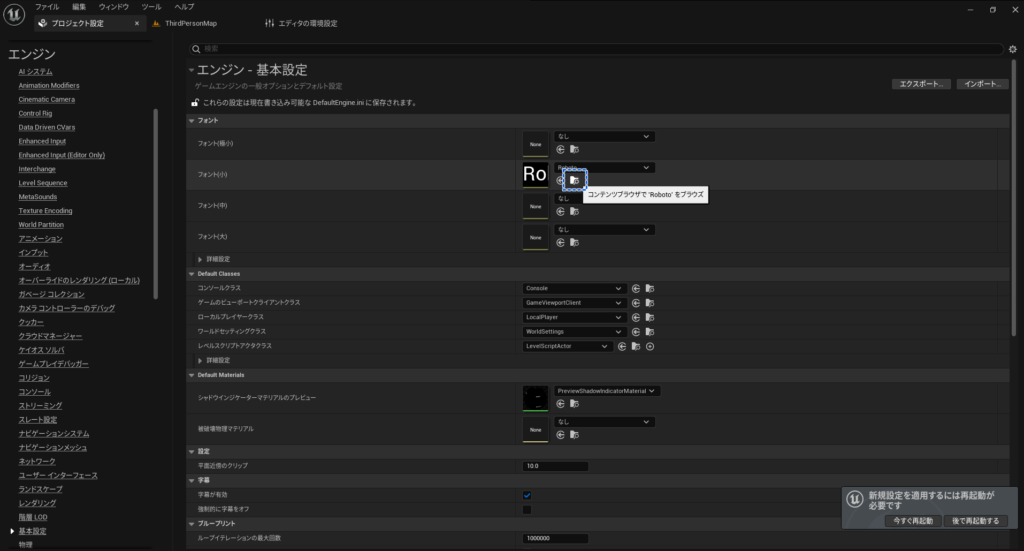Use selected asset for フォント(極小)
Image resolution: width=1024 pixels, height=551 pixels.
tap(560, 150)
